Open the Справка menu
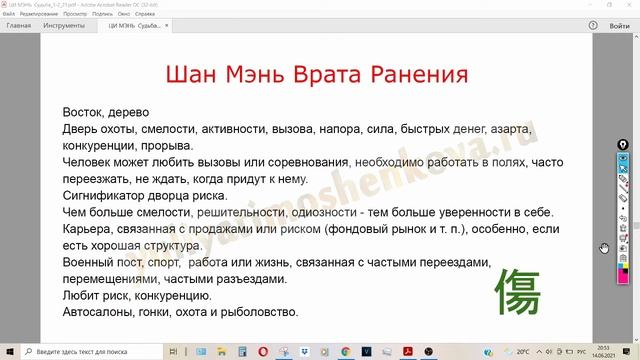The width and height of the screenshot is (640, 360). click(x=145, y=14)
